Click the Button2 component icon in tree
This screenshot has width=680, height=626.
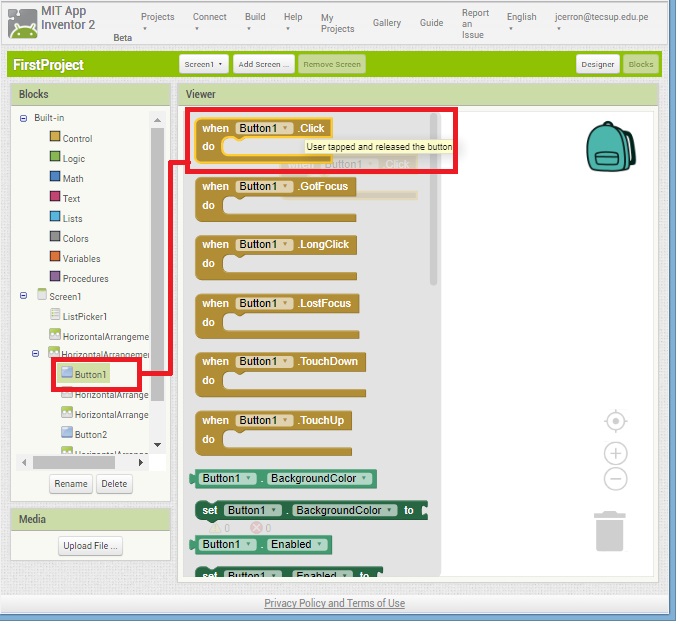[x=67, y=432]
